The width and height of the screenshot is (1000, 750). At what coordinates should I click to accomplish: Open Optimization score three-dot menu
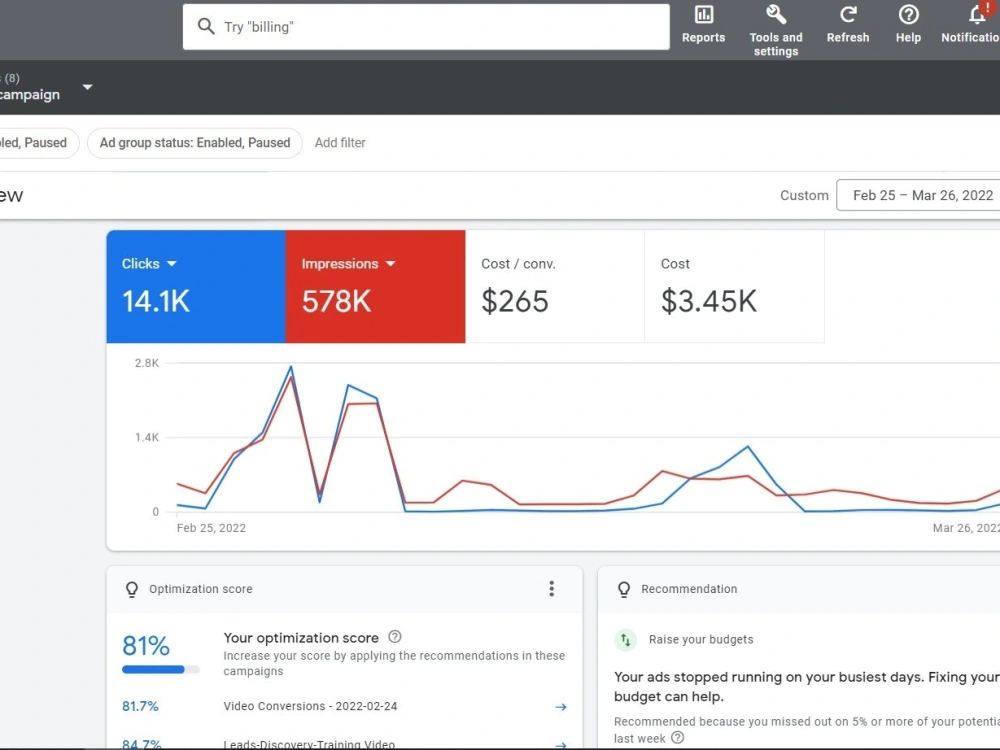(x=552, y=589)
